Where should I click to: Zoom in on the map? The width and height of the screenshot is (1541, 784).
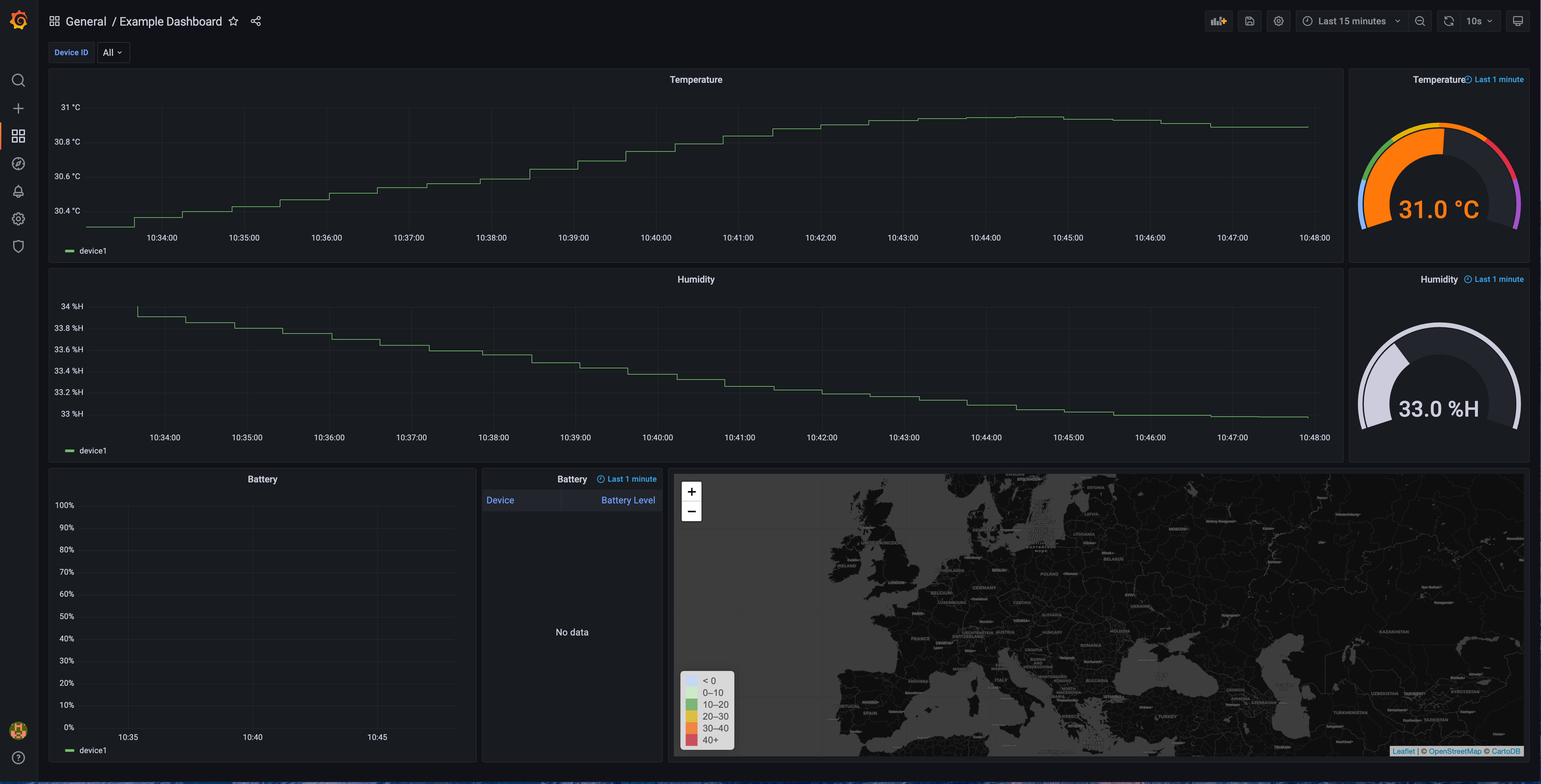pos(692,492)
